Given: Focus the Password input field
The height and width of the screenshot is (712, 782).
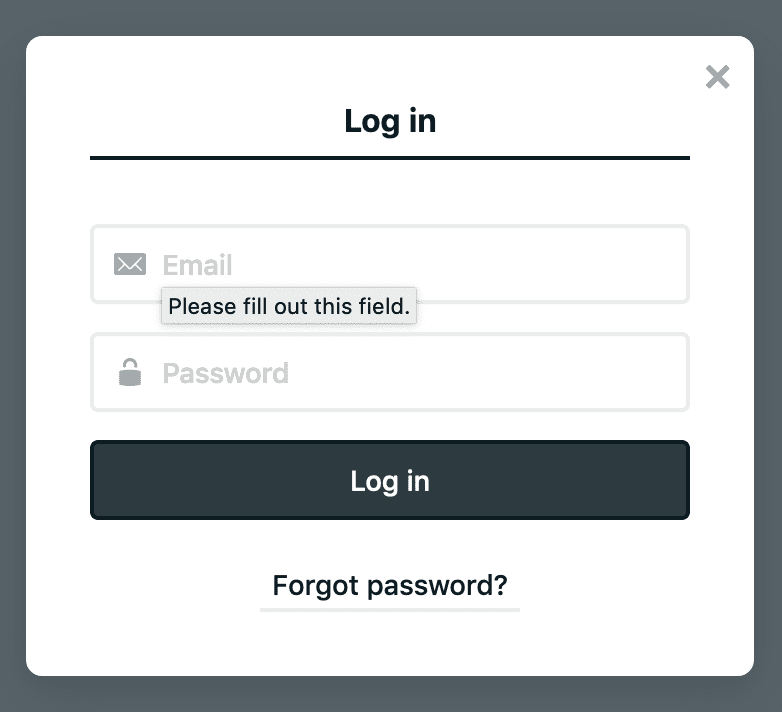Looking at the screenshot, I should coord(390,372).
